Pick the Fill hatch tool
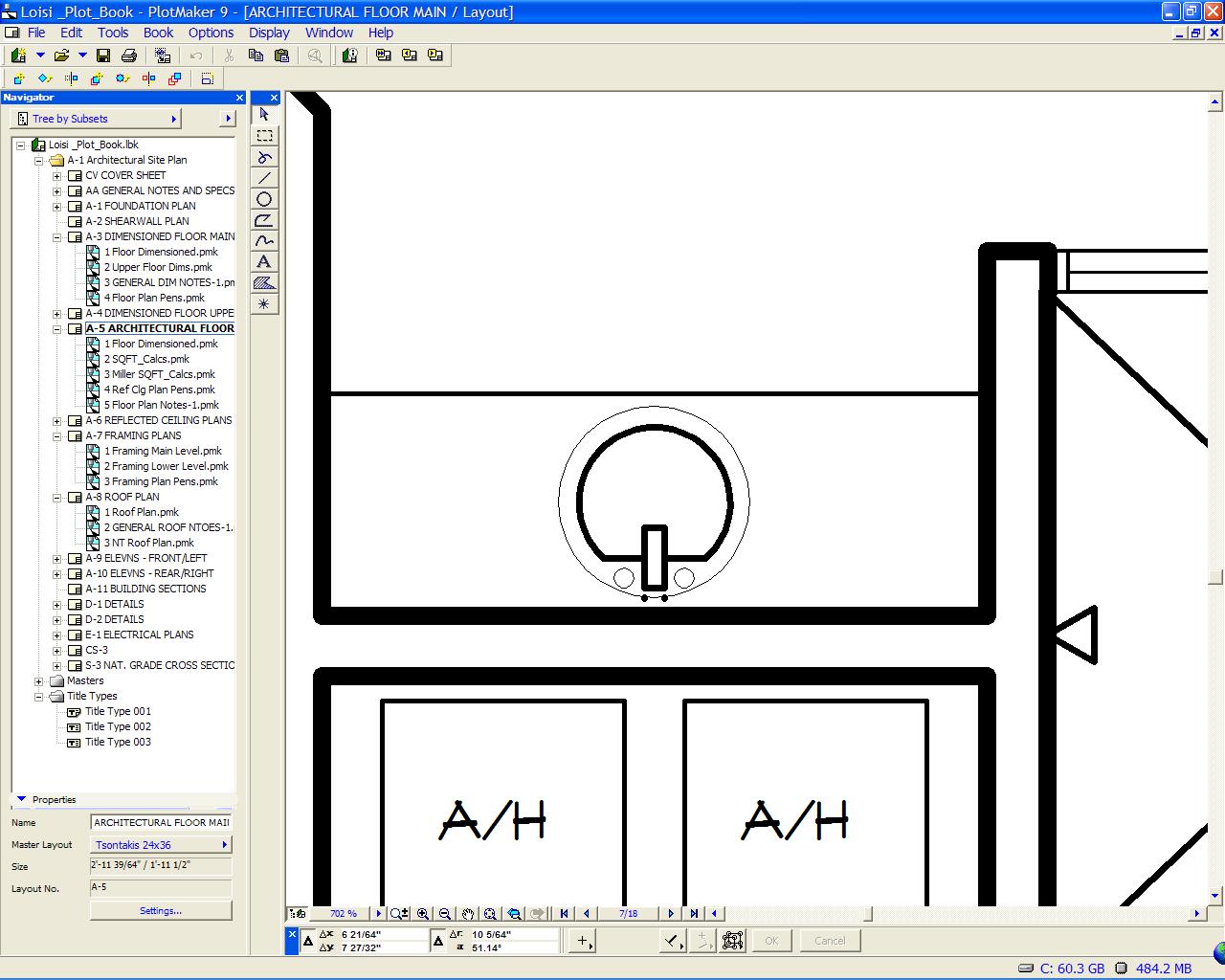 [x=264, y=282]
